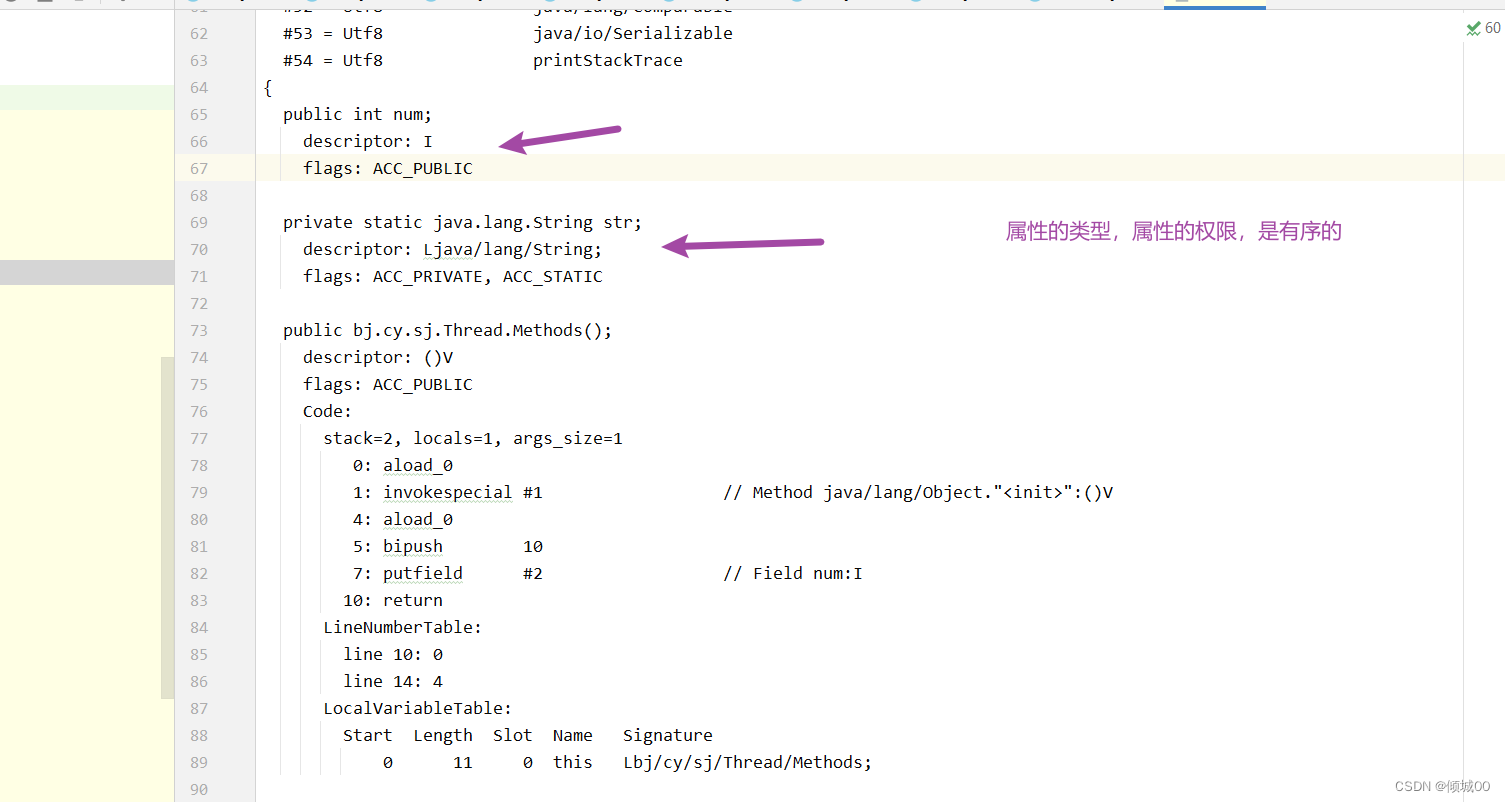The width and height of the screenshot is (1505, 802).
Task: Click comment "// Method java/lang/Object."<init>":()V"
Action: click(x=918, y=492)
